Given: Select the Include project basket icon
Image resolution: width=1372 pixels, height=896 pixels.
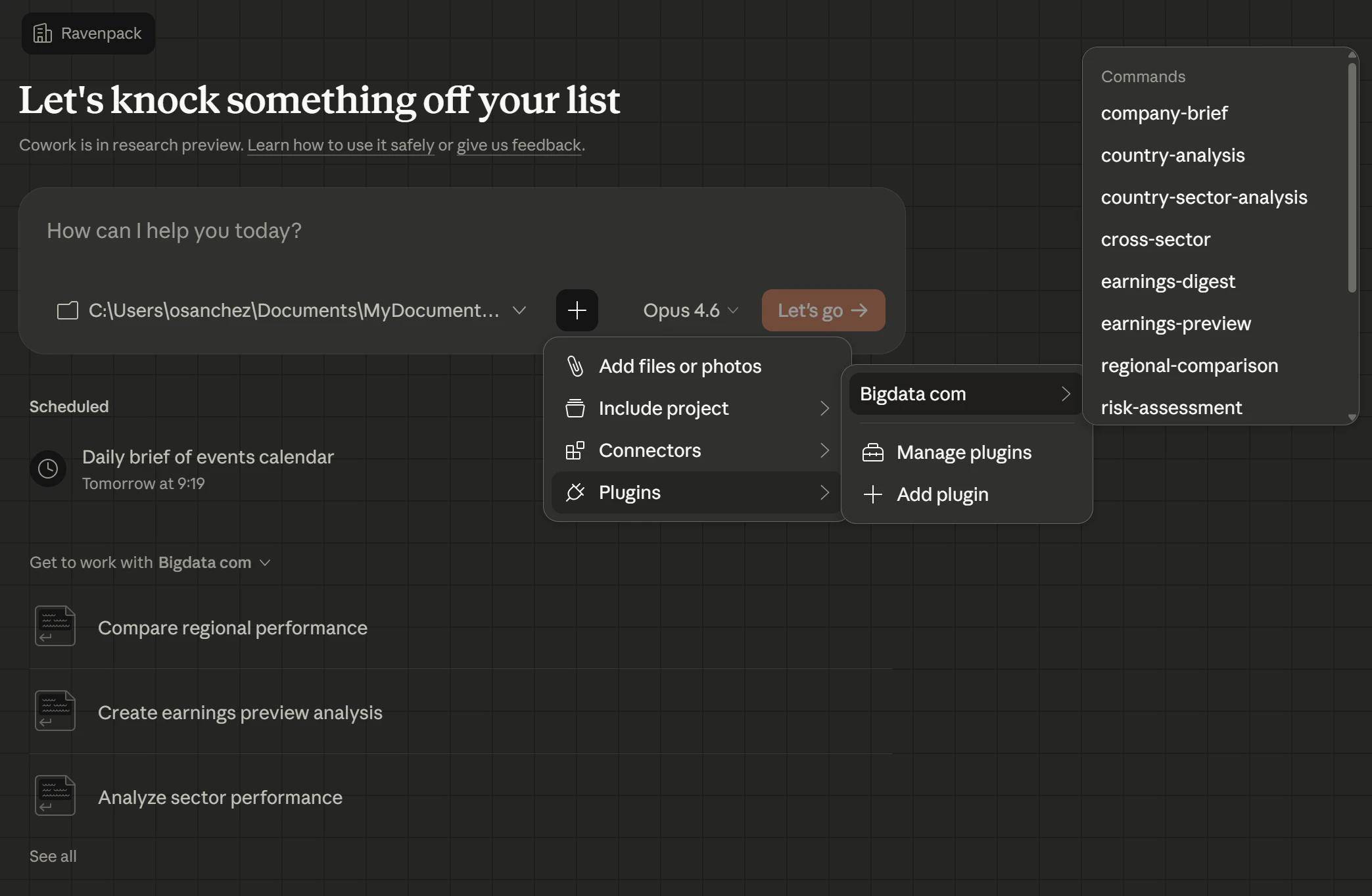Looking at the screenshot, I should coord(575,408).
